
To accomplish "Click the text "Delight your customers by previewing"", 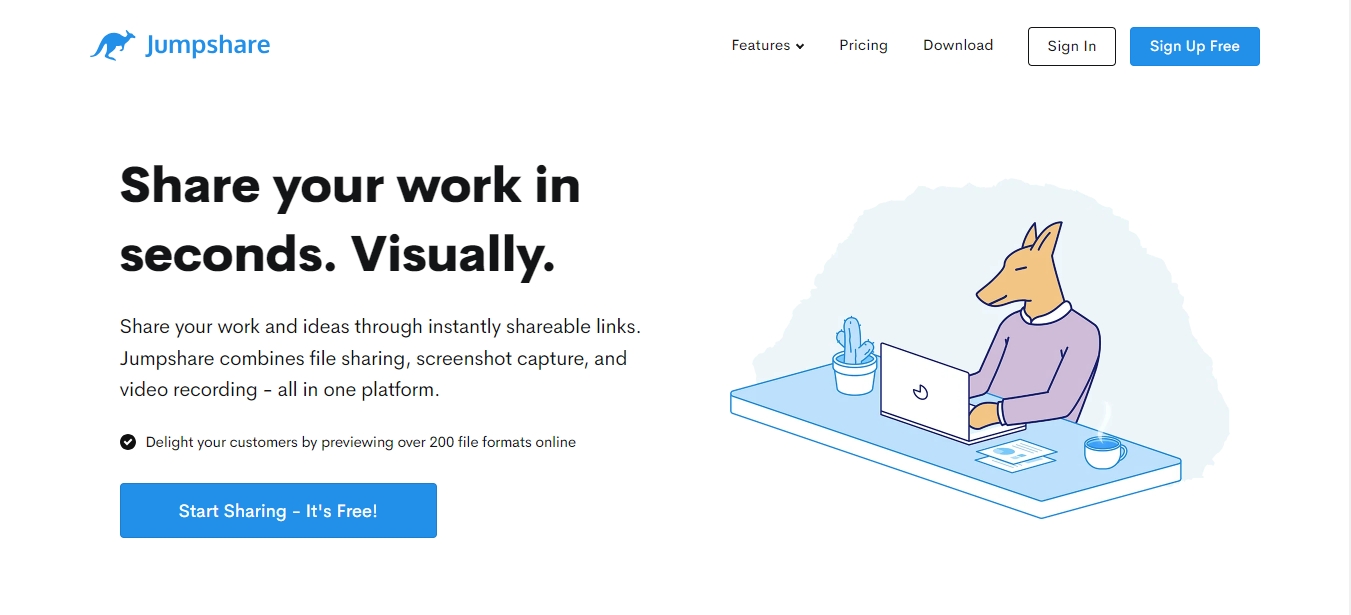I will [x=272, y=442].
